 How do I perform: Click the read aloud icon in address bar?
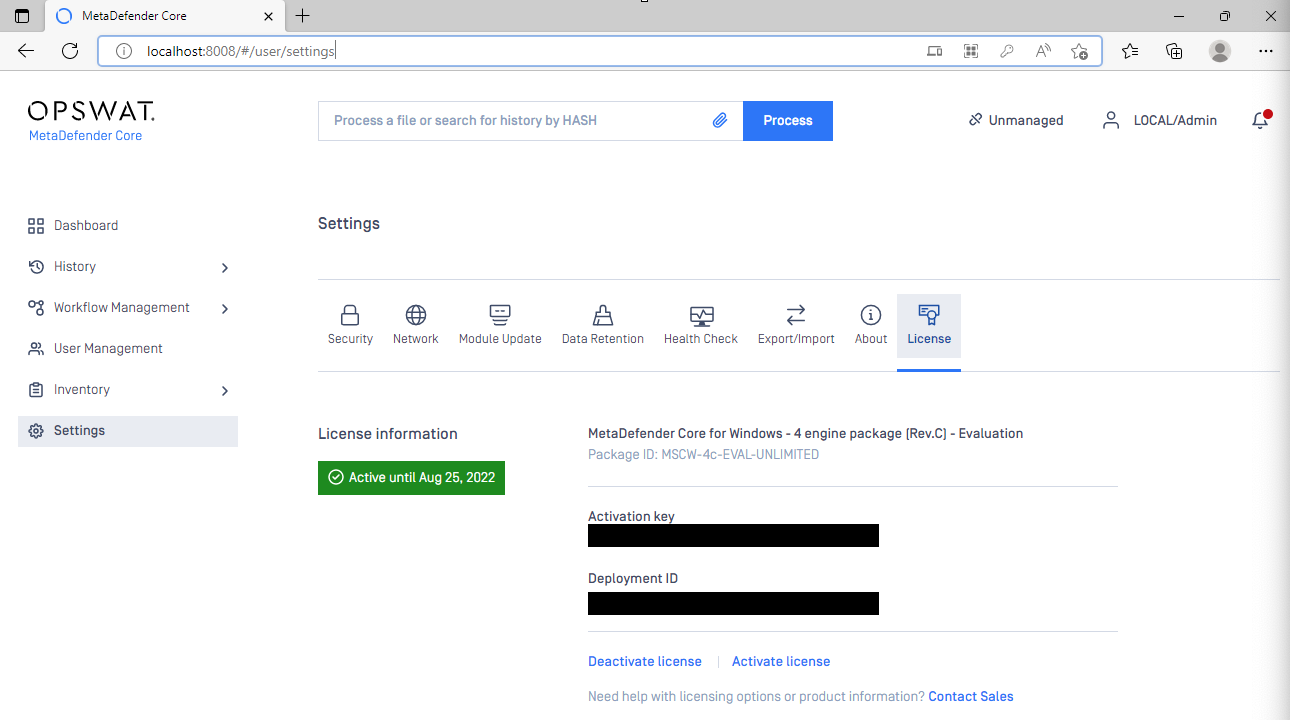(1043, 51)
